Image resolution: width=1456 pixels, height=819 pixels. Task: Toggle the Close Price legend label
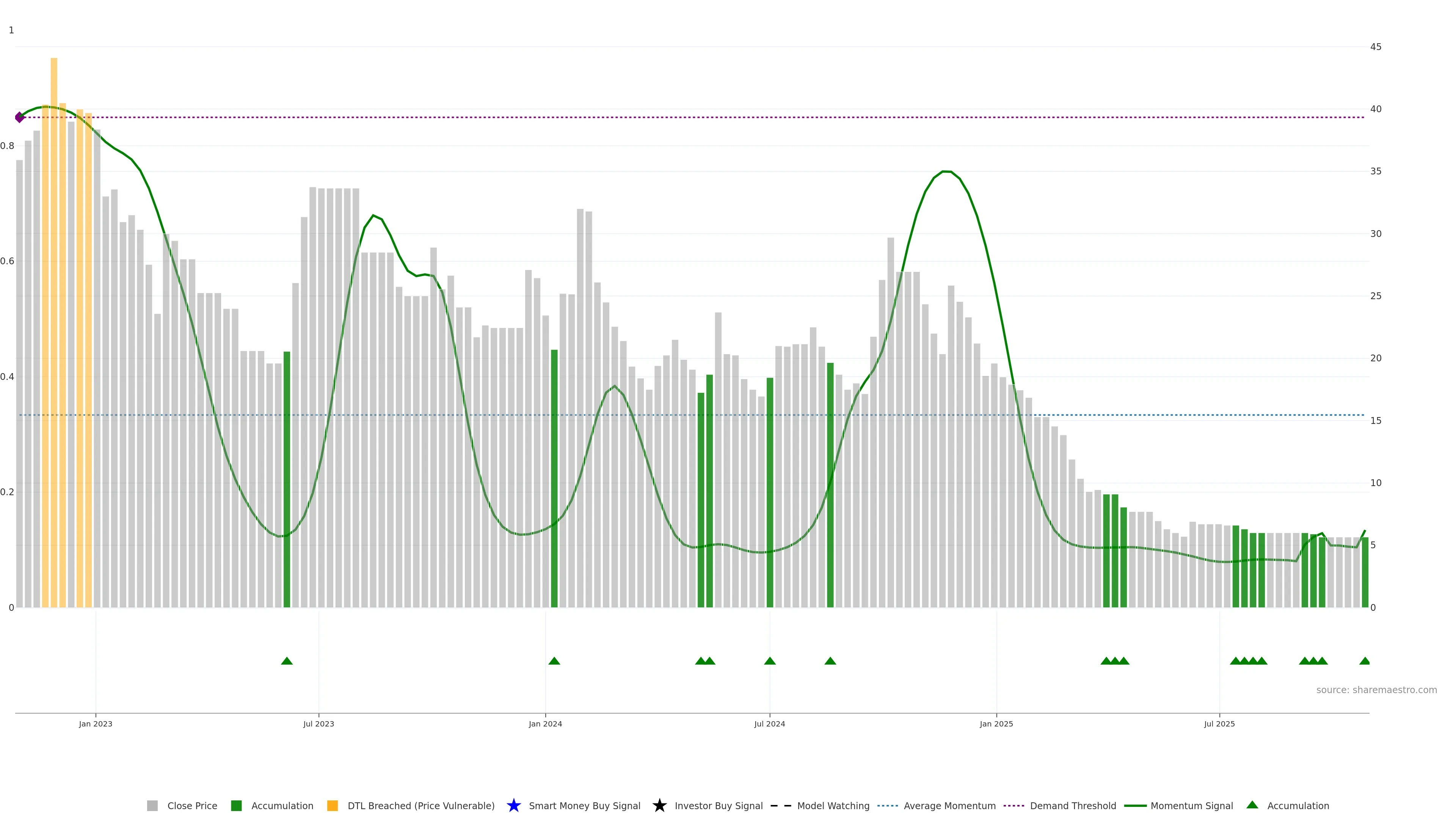[192, 805]
